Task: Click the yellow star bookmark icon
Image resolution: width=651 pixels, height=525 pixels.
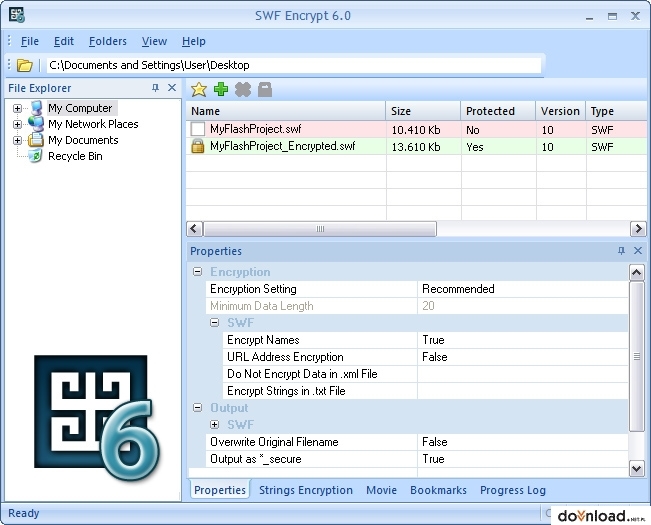Action: (x=199, y=89)
